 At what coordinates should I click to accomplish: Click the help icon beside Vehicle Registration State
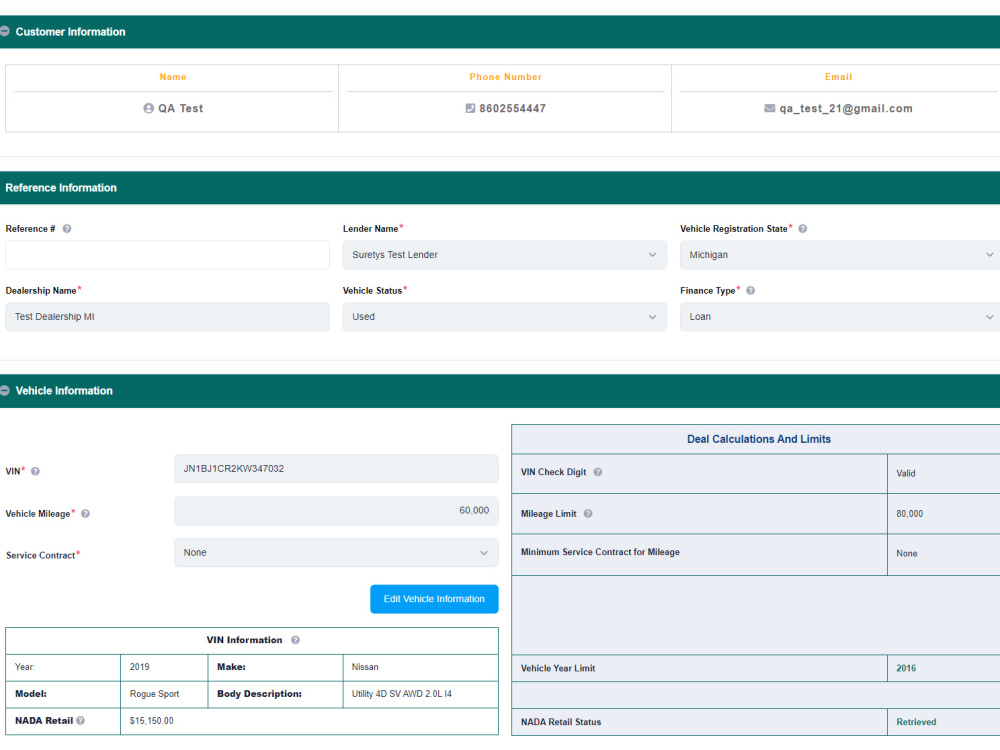tap(802, 228)
